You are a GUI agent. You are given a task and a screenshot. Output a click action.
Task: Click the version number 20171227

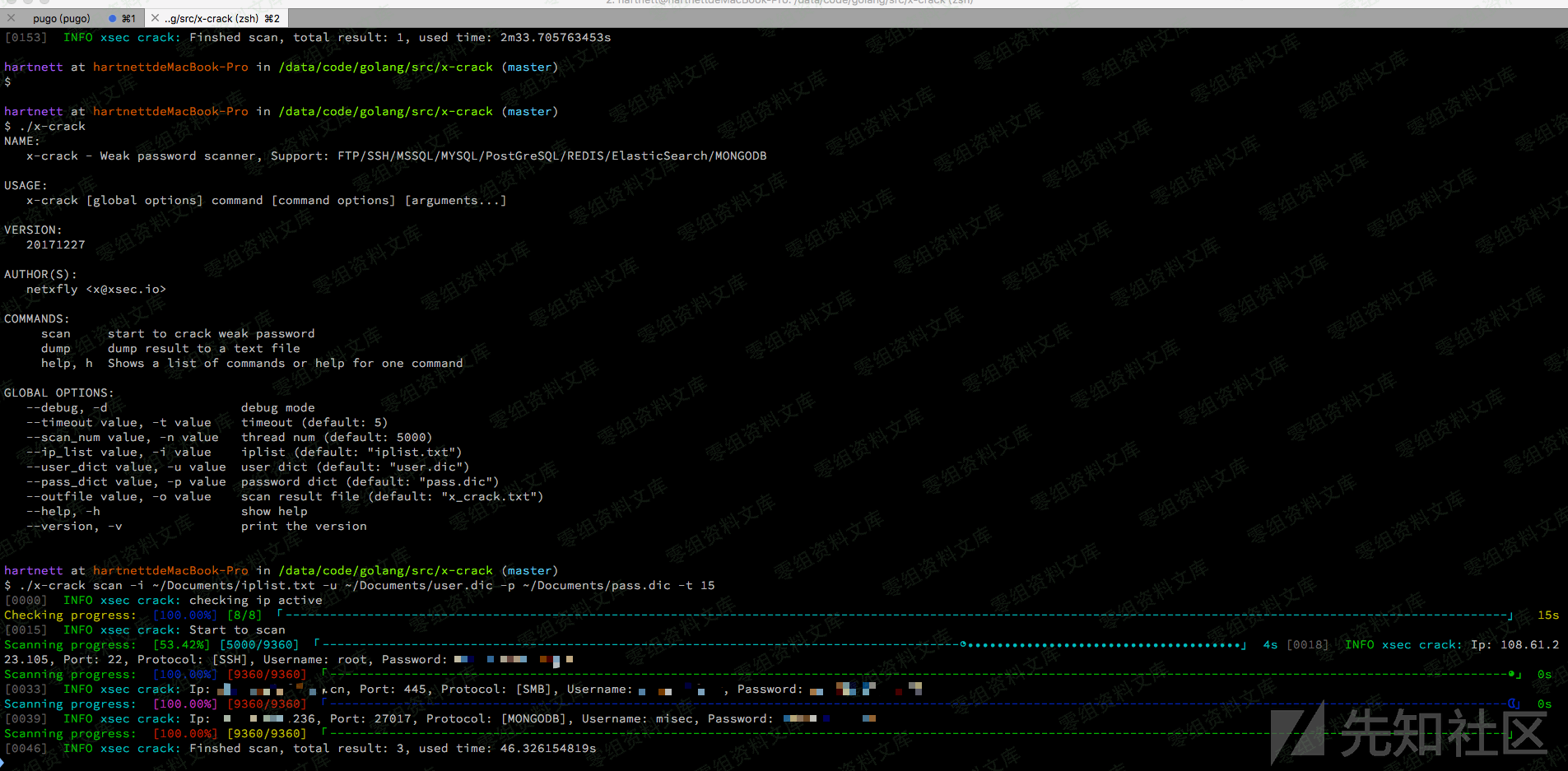[56, 245]
